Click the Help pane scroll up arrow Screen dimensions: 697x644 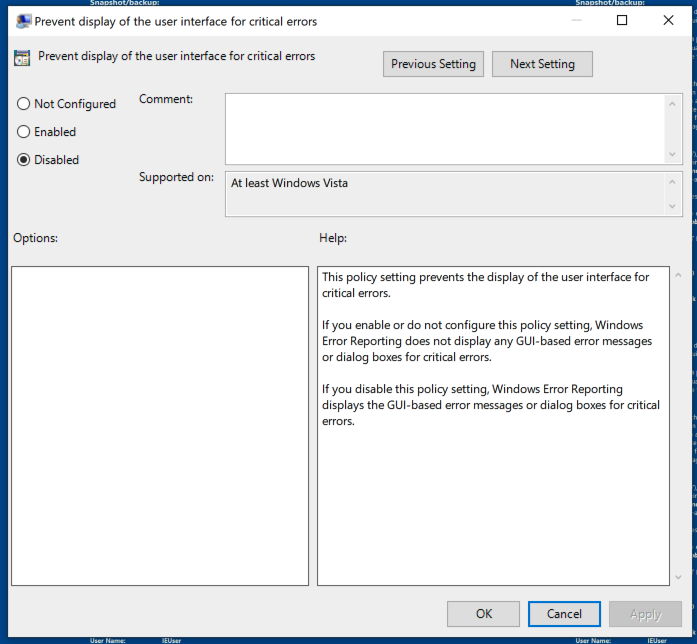coord(678,275)
